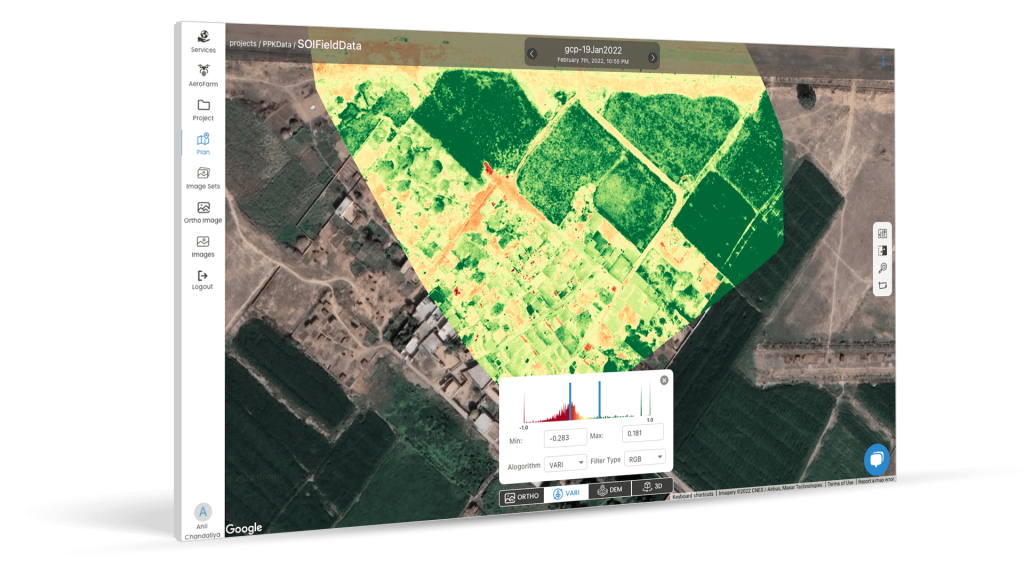The width and height of the screenshot is (1024, 576).
Task: Select the polygon area drawing tool
Action: [883, 286]
